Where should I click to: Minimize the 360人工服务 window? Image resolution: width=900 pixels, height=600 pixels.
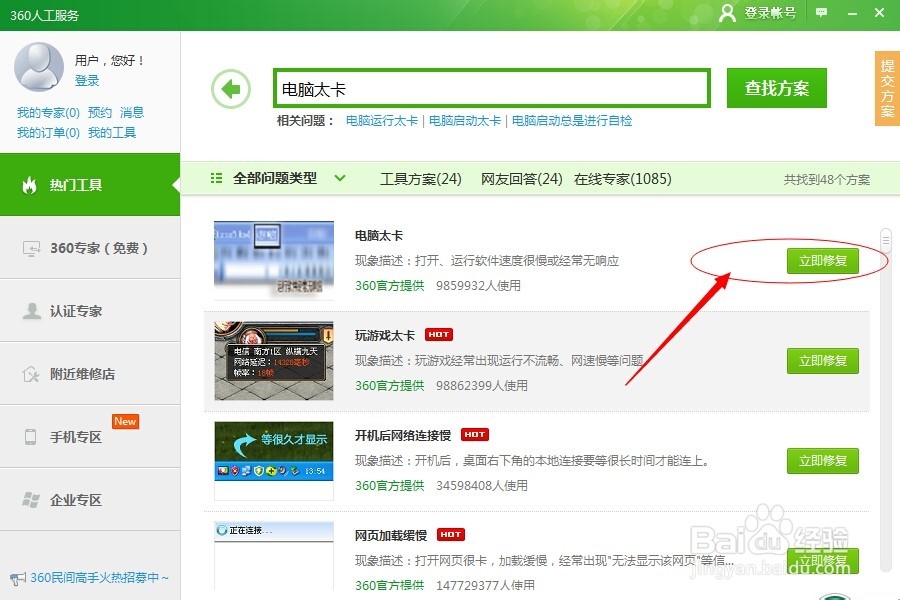click(852, 13)
